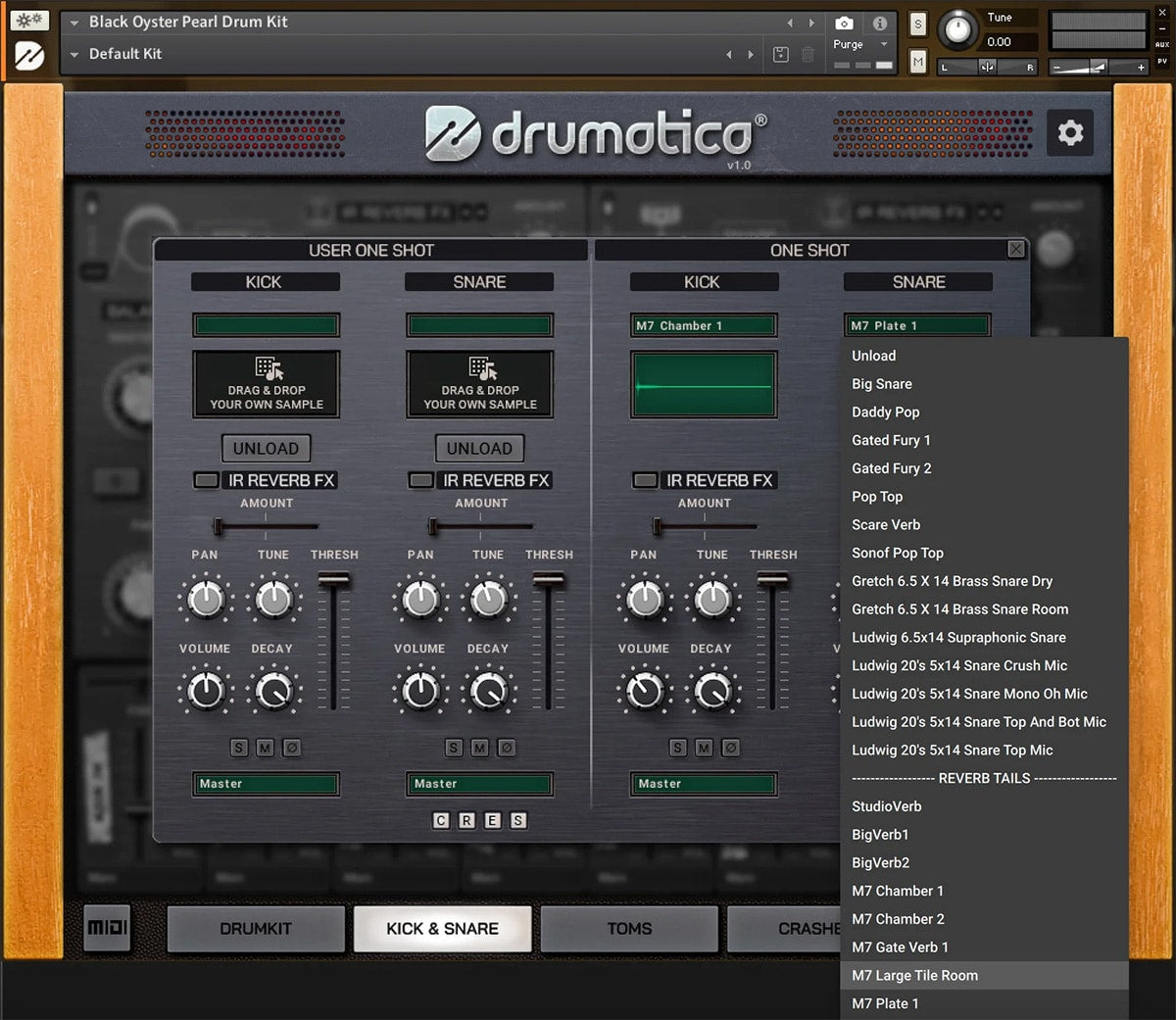Click the Kontakt snowflake icon
1176x1020 pixels.
tap(28, 20)
